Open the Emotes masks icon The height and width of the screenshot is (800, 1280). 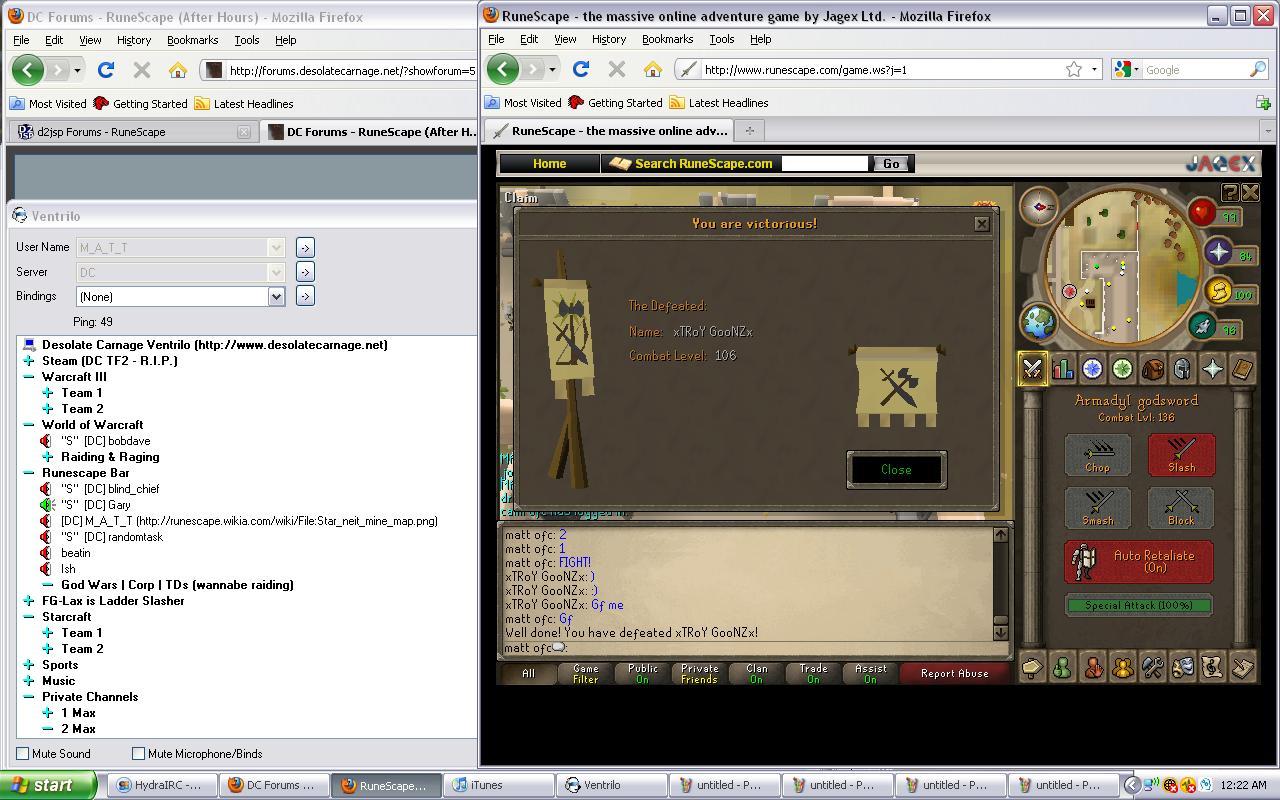point(1183,666)
